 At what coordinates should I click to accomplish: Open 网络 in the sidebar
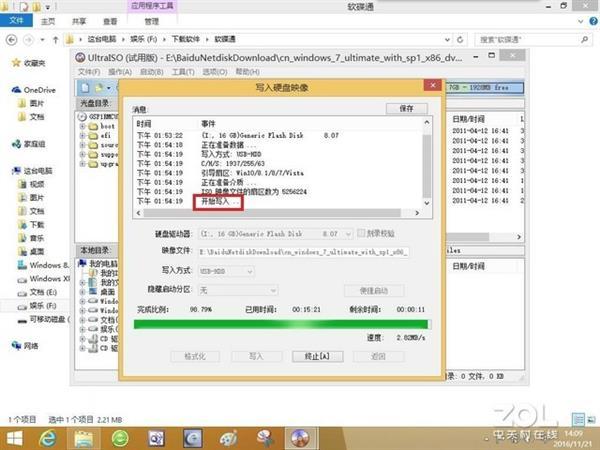[x=25, y=346]
